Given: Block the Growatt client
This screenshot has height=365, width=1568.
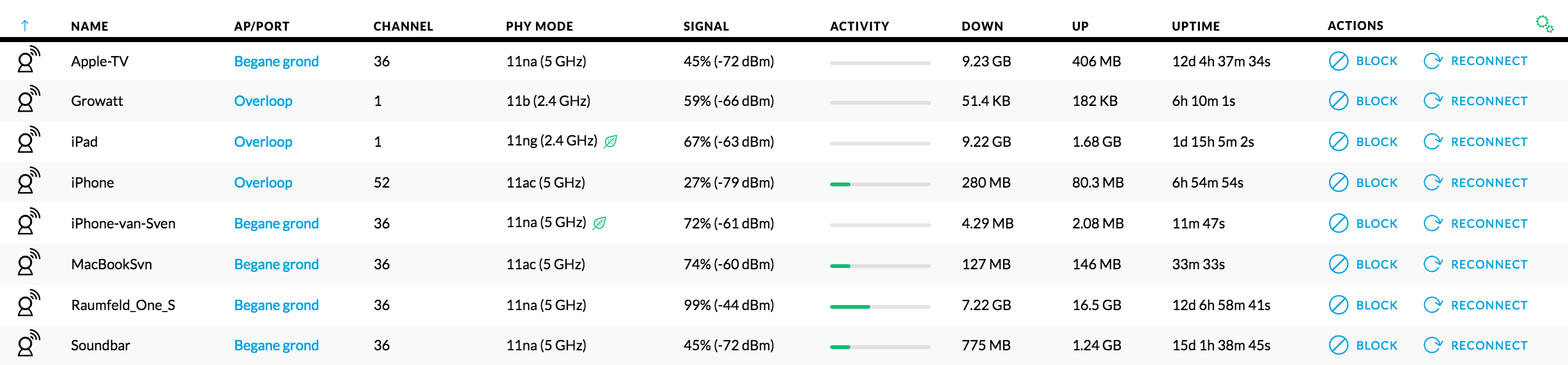Looking at the screenshot, I should pos(1363,101).
